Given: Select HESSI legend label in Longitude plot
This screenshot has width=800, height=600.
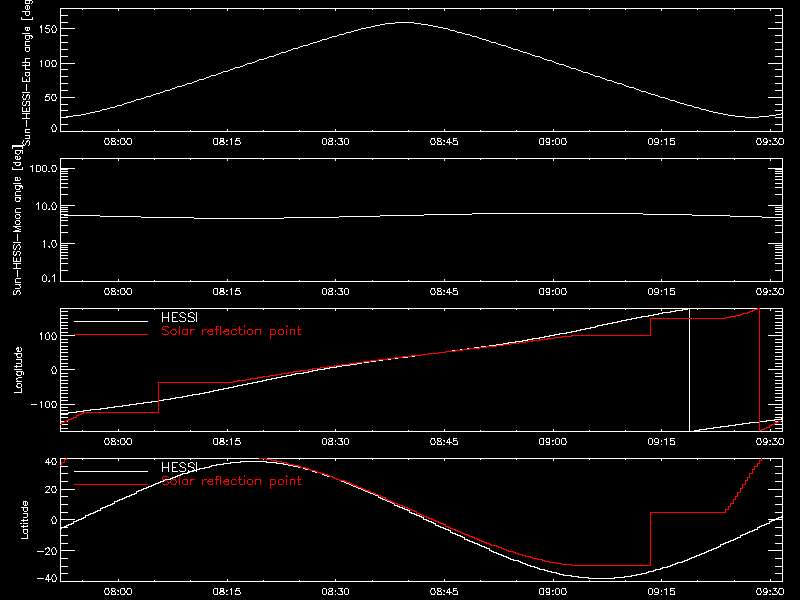Looking at the screenshot, I should pyautogui.click(x=179, y=317).
